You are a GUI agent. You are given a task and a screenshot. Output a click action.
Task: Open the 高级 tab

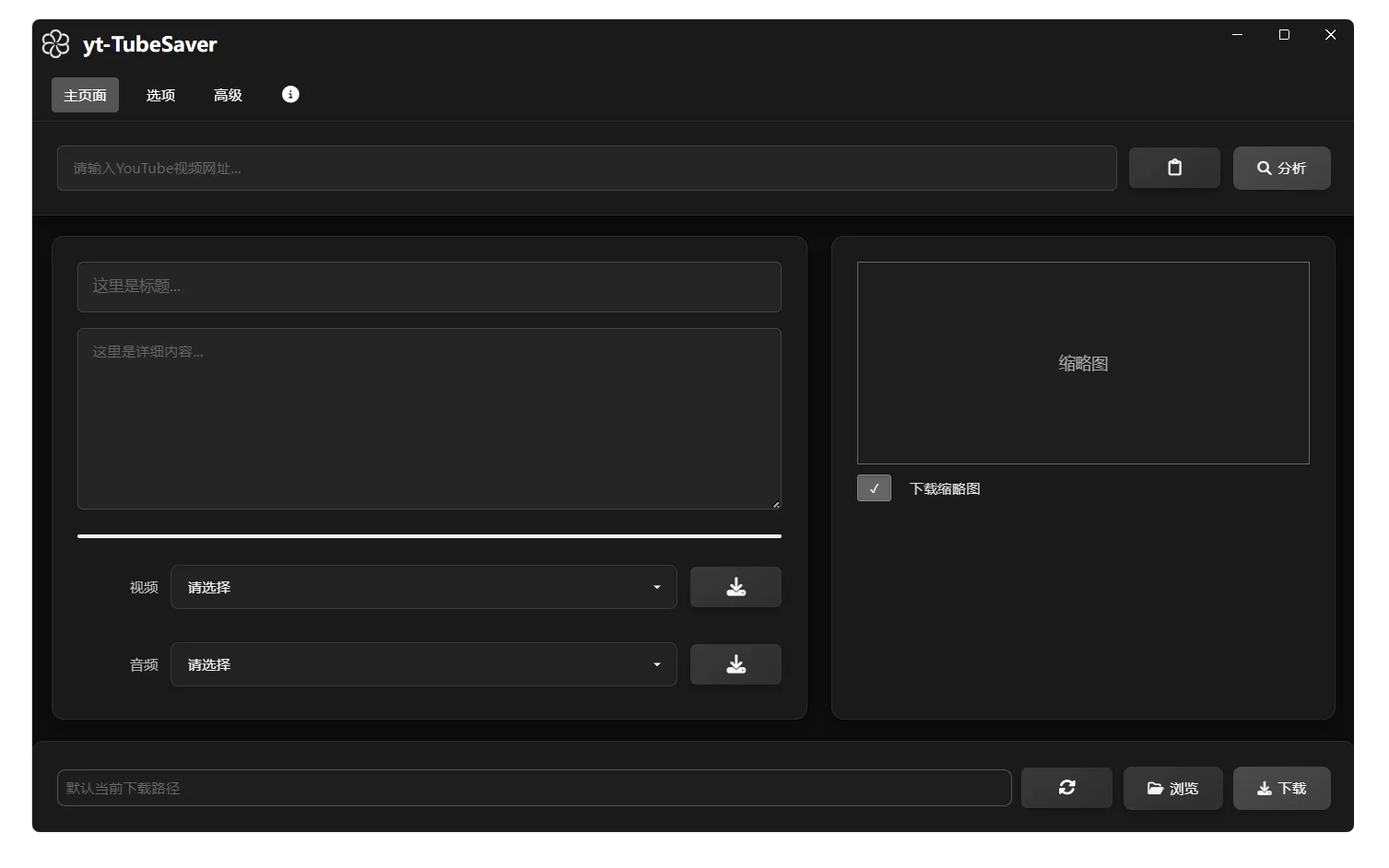tap(228, 95)
